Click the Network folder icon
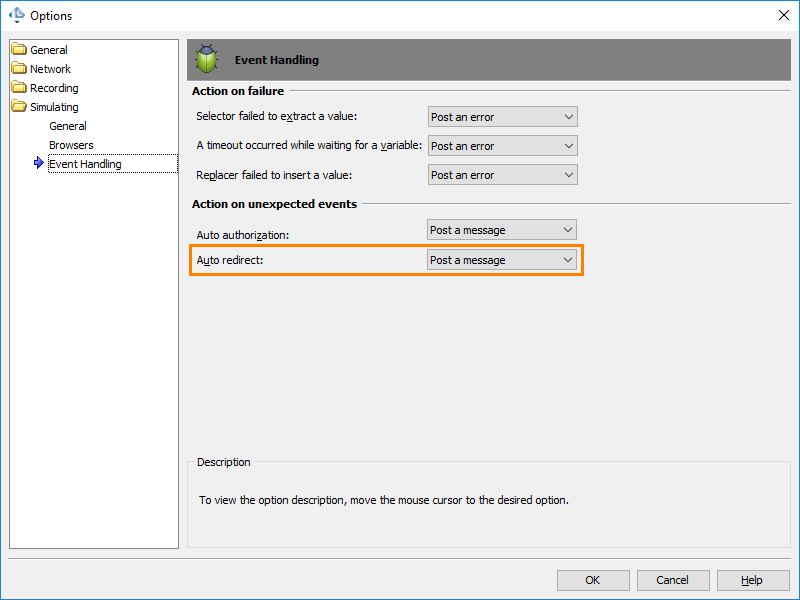This screenshot has width=800, height=600. (x=19, y=68)
